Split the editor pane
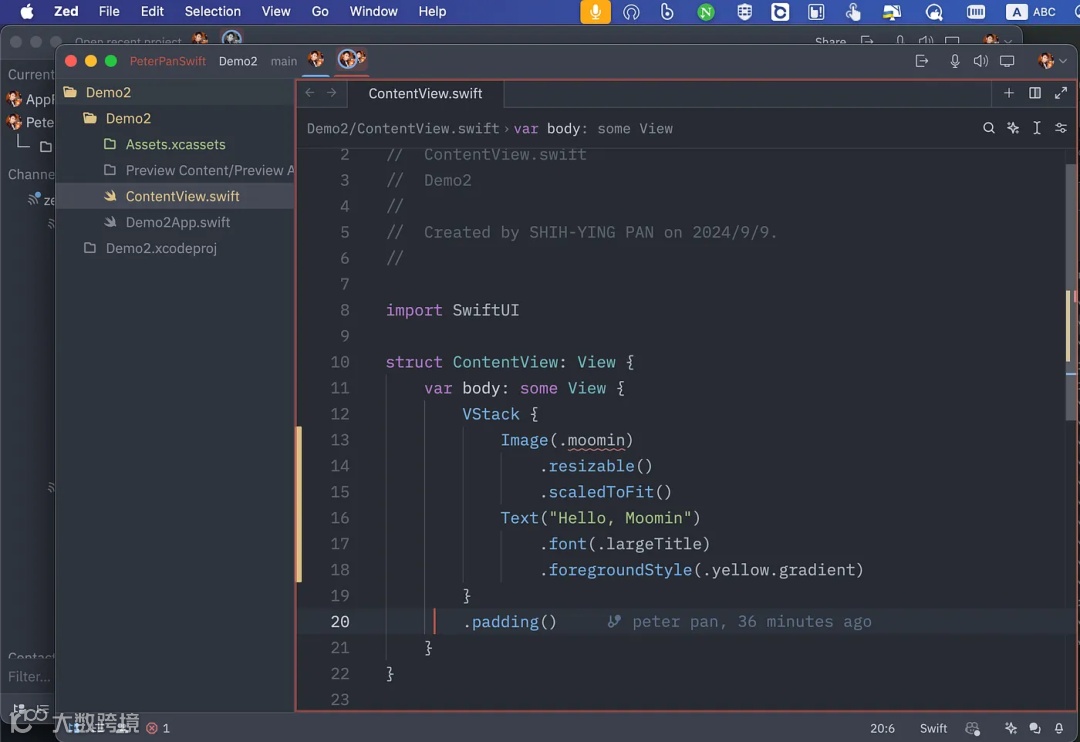 [1035, 93]
